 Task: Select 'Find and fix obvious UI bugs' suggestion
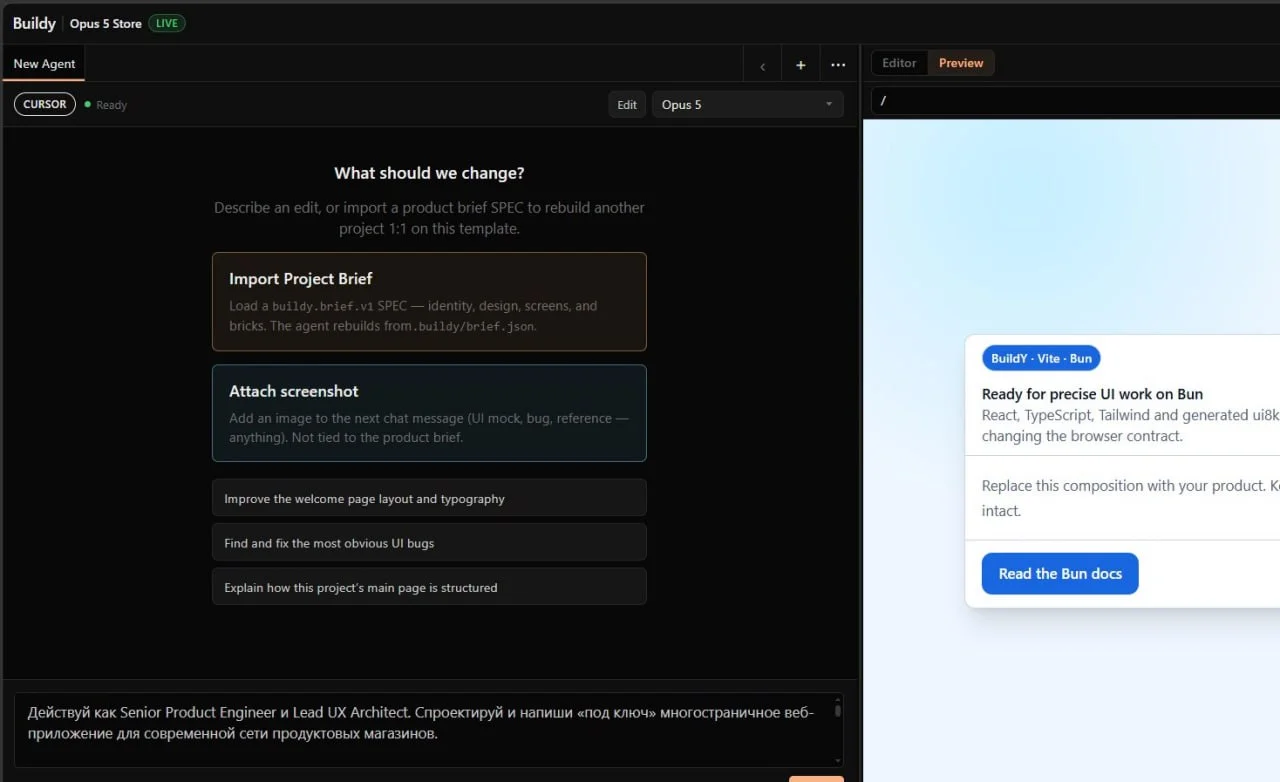click(429, 543)
